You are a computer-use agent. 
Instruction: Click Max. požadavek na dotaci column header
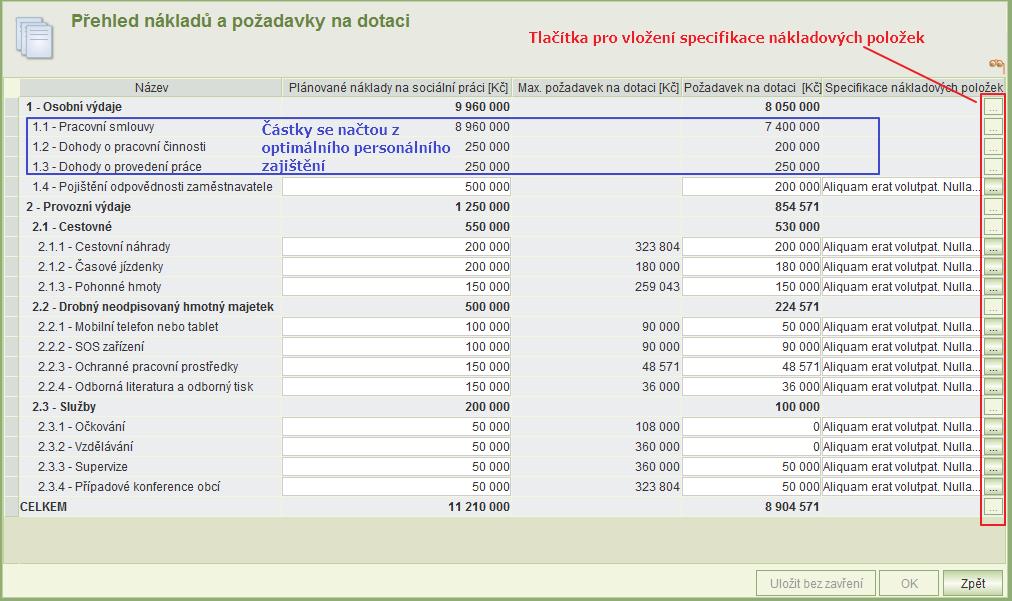(x=598, y=88)
